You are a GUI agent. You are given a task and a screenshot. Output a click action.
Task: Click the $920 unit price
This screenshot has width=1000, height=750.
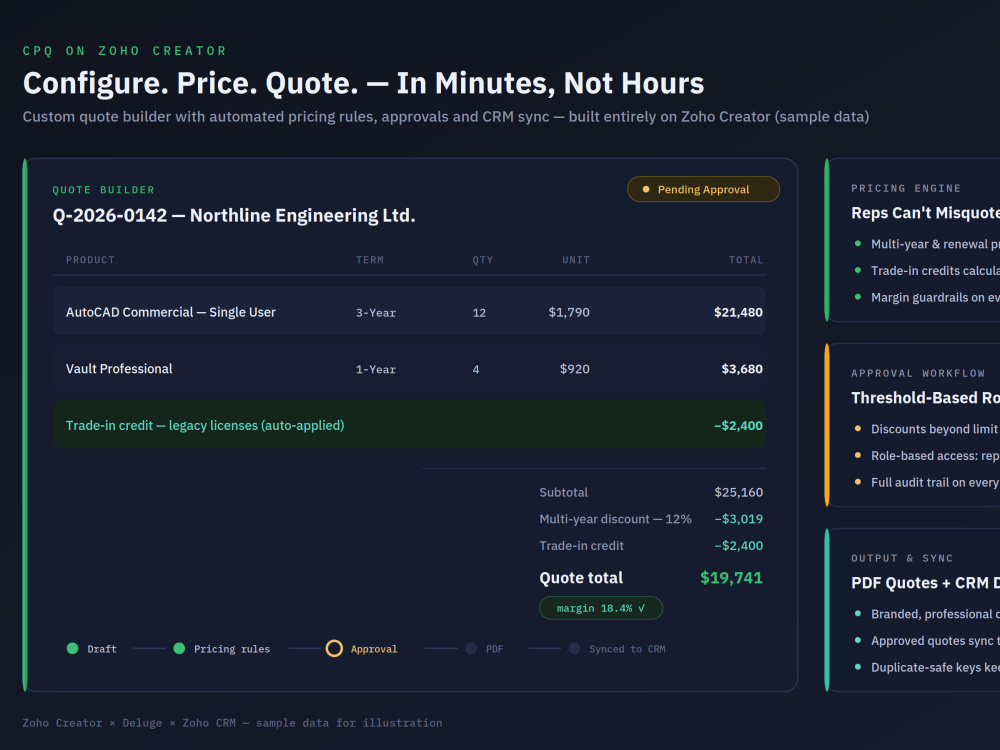tap(575, 369)
